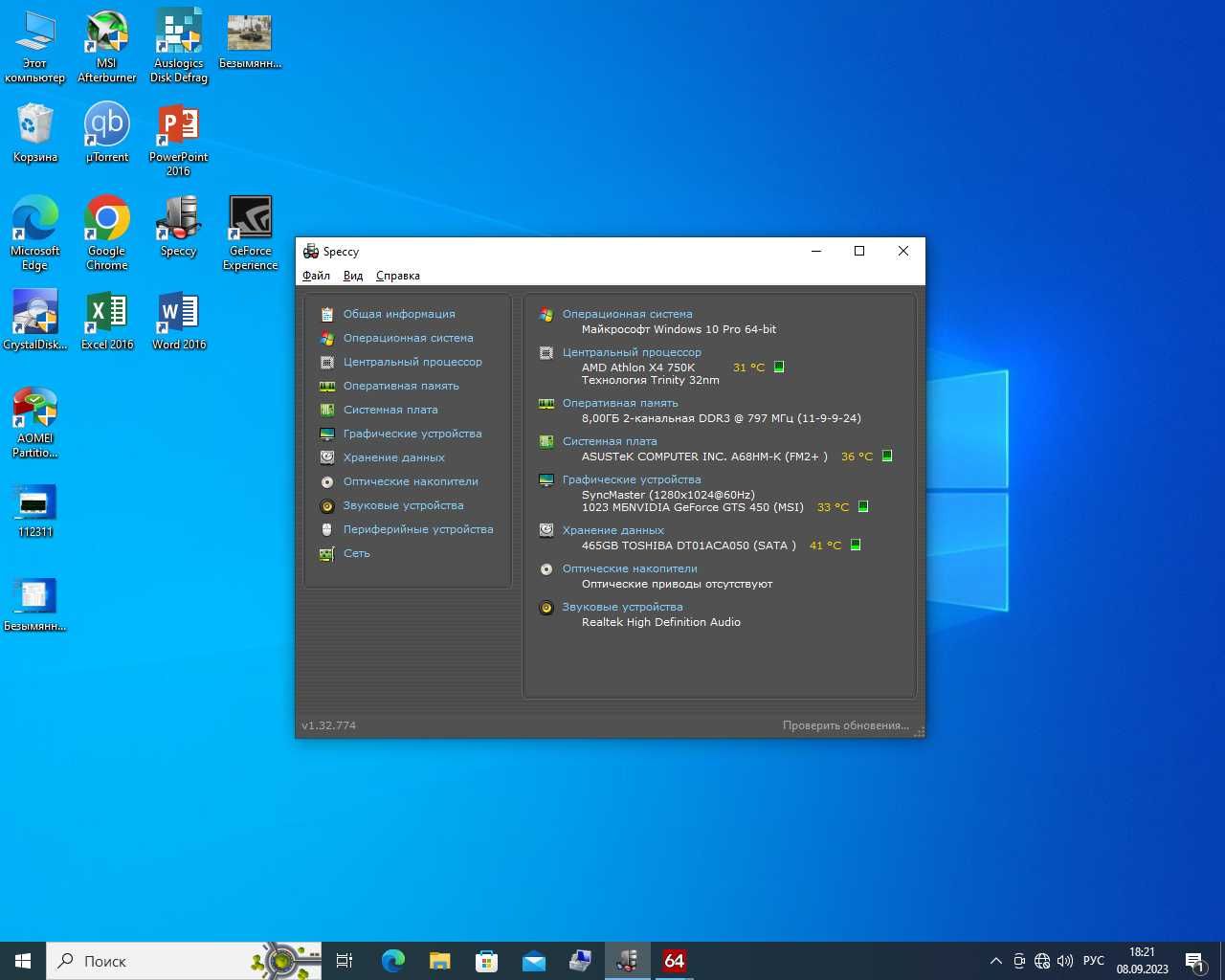1225x980 pixels.
Task: Select the Центральный процессор sidebar icon
Action: pos(327,362)
